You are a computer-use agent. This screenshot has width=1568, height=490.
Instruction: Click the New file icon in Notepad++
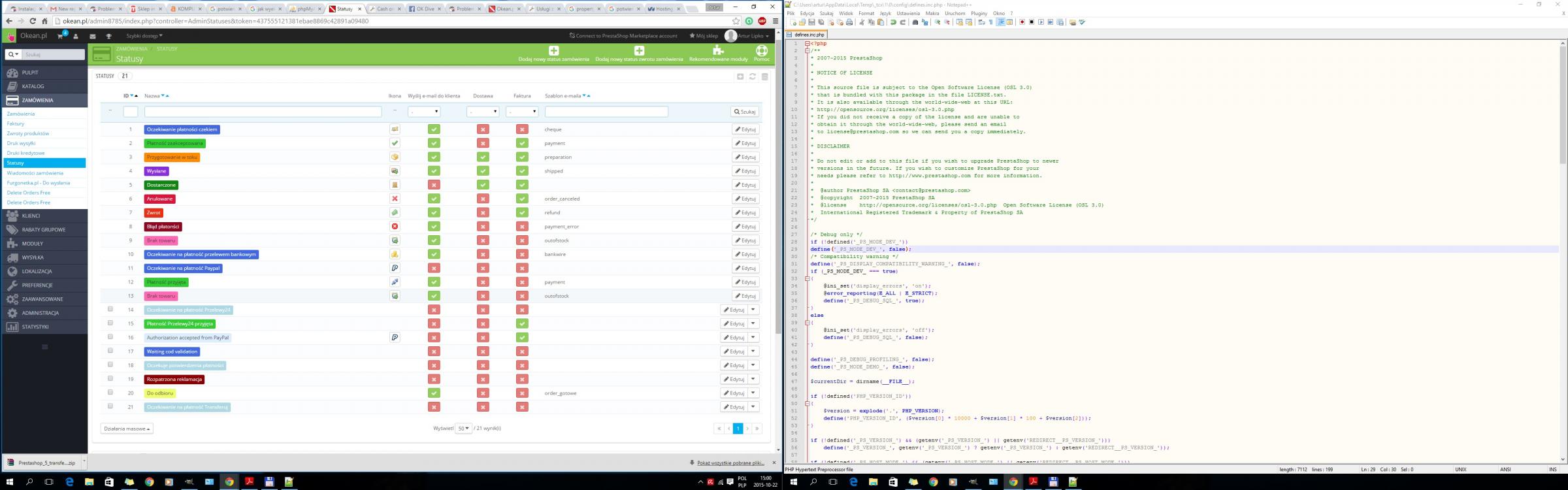click(793, 22)
